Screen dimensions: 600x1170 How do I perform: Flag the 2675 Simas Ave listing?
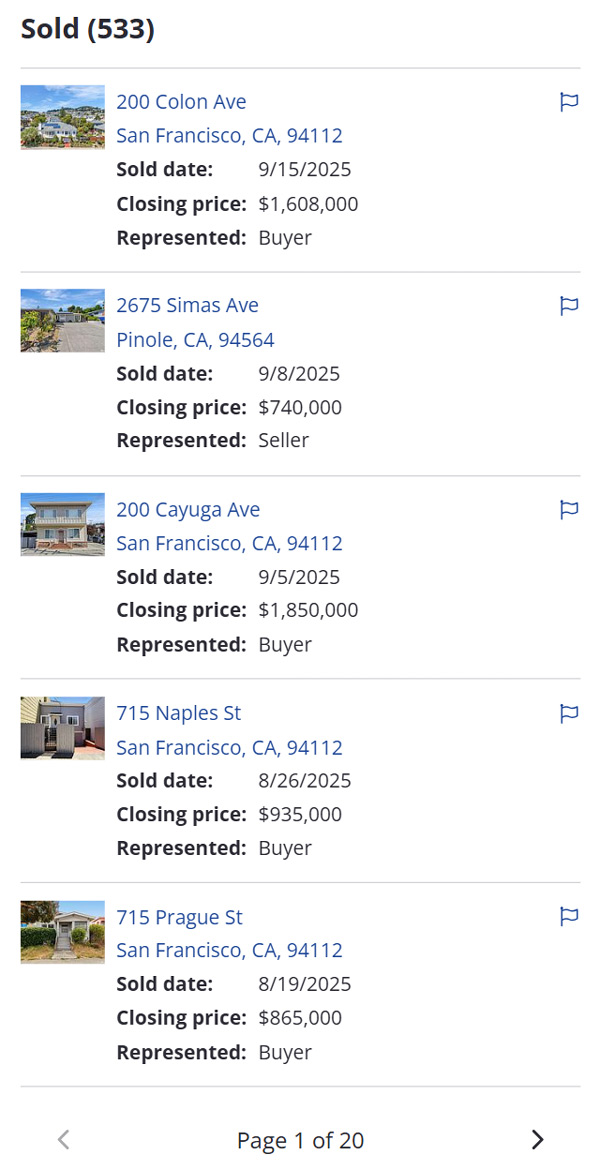(x=569, y=306)
